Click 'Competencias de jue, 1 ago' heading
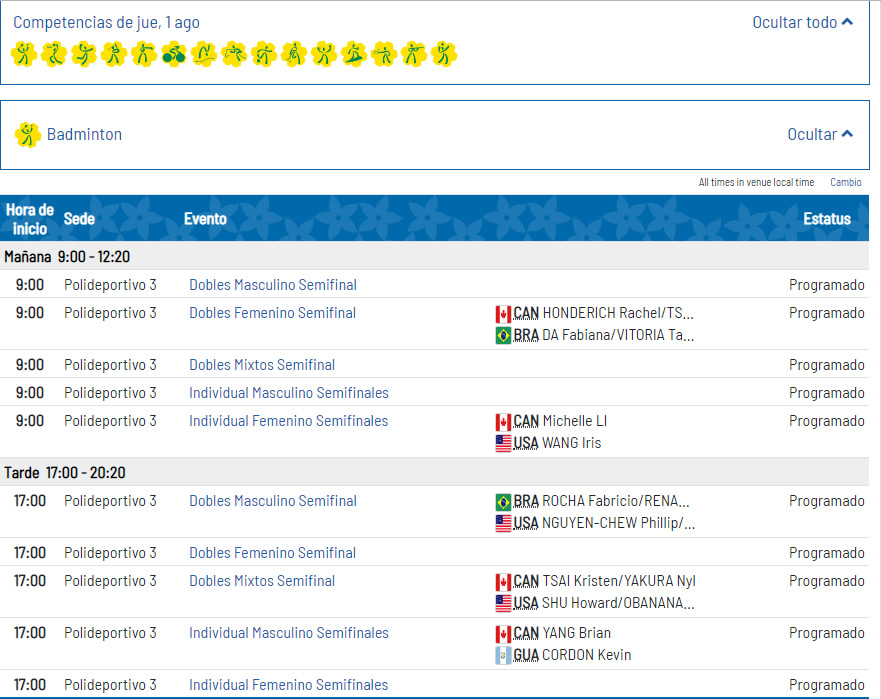This screenshot has height=699, width=881. [106, 22]
